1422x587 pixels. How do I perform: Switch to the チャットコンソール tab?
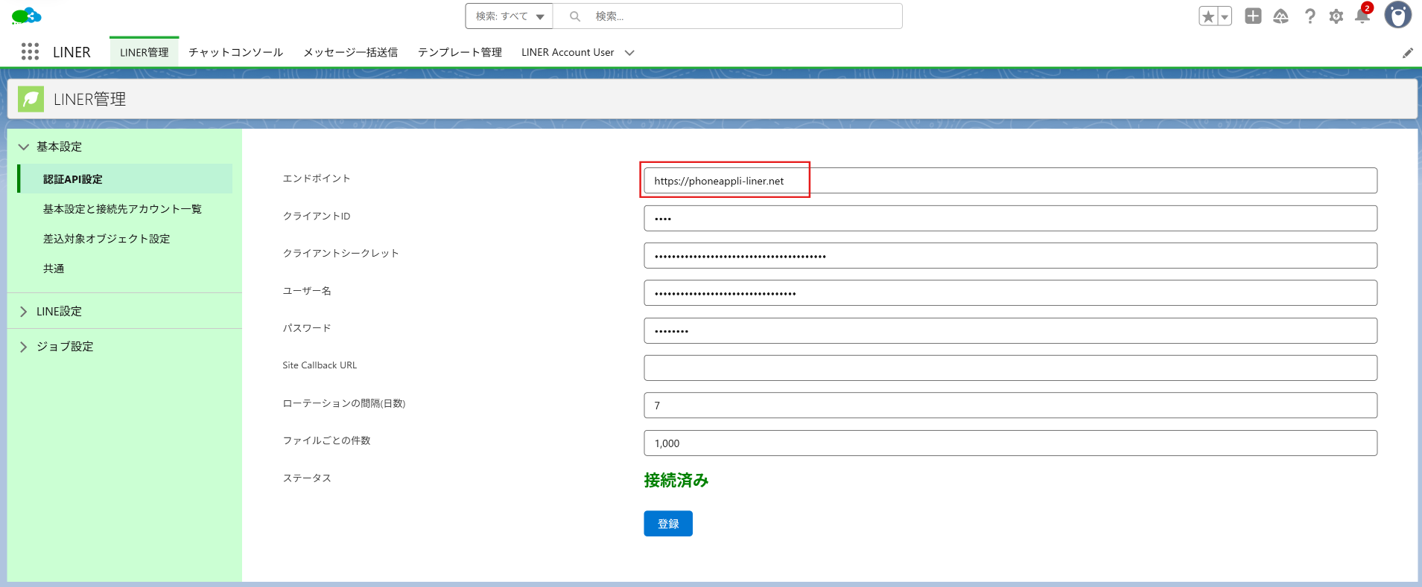pos(236,52)
